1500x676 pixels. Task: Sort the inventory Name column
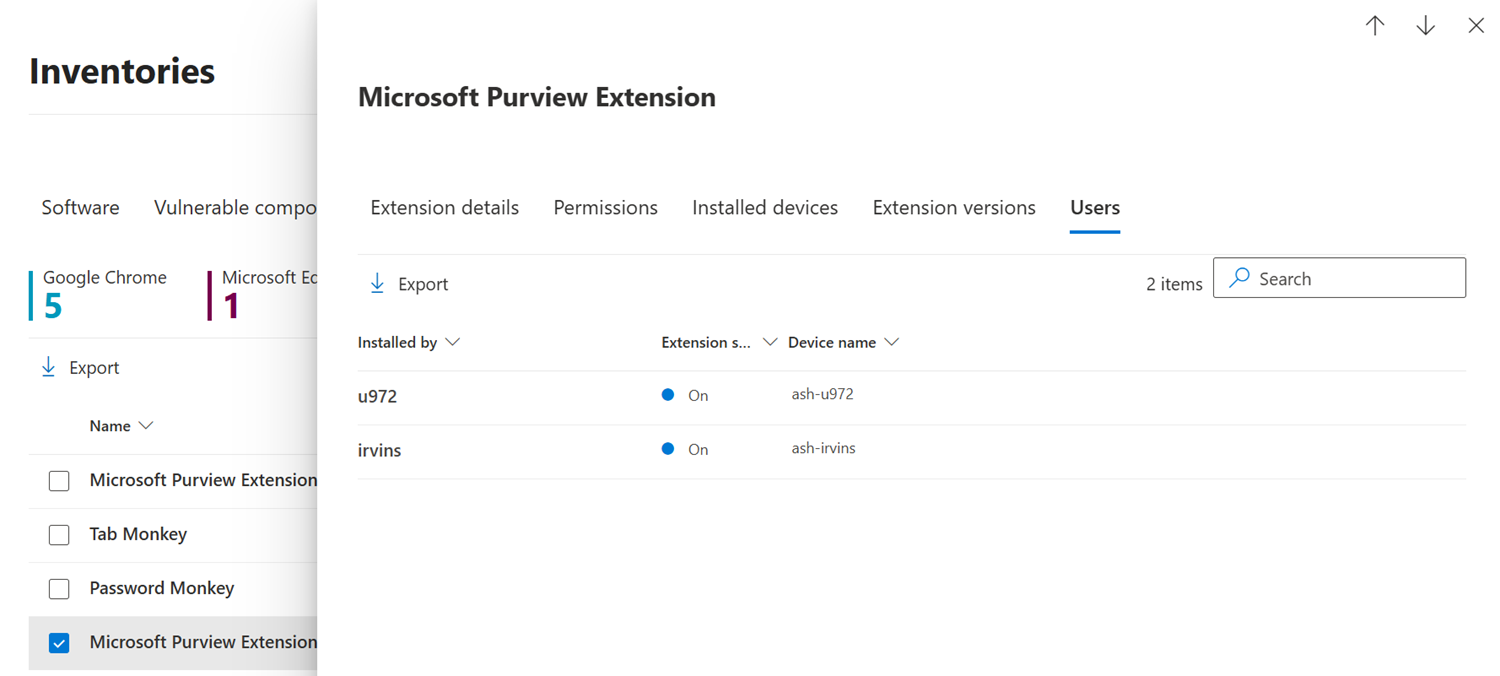[146, 426]
